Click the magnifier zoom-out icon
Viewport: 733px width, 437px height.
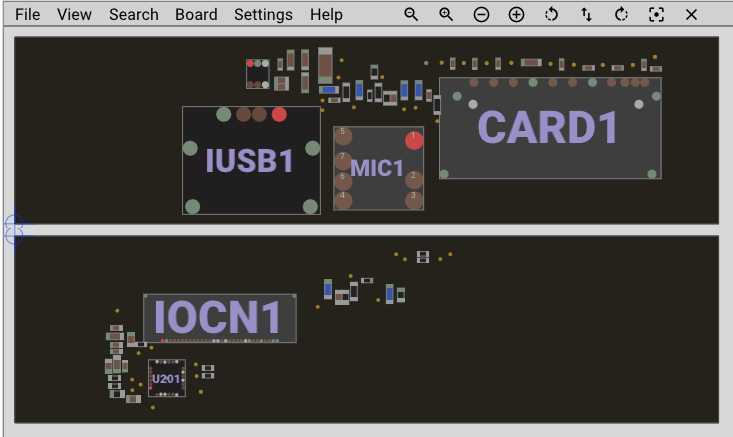click(411, 15)
